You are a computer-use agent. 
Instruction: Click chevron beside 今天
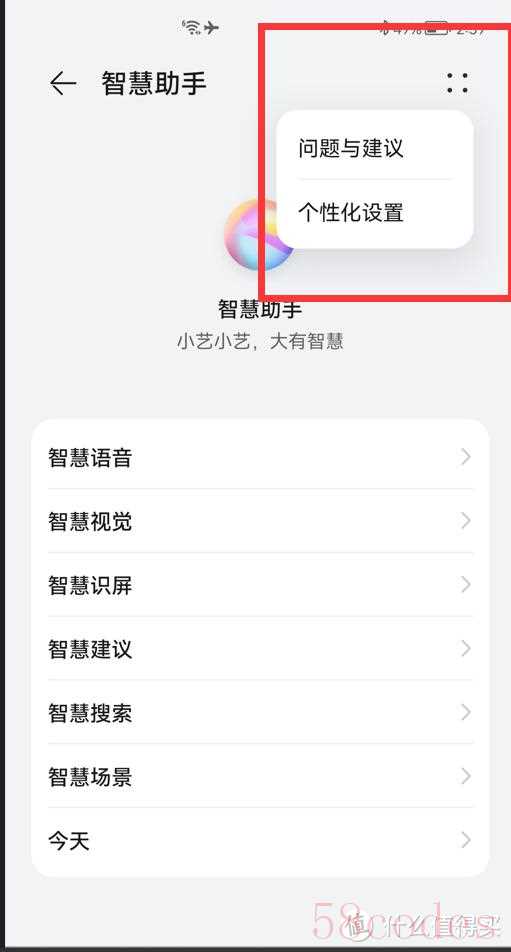(x=465, y=840)
